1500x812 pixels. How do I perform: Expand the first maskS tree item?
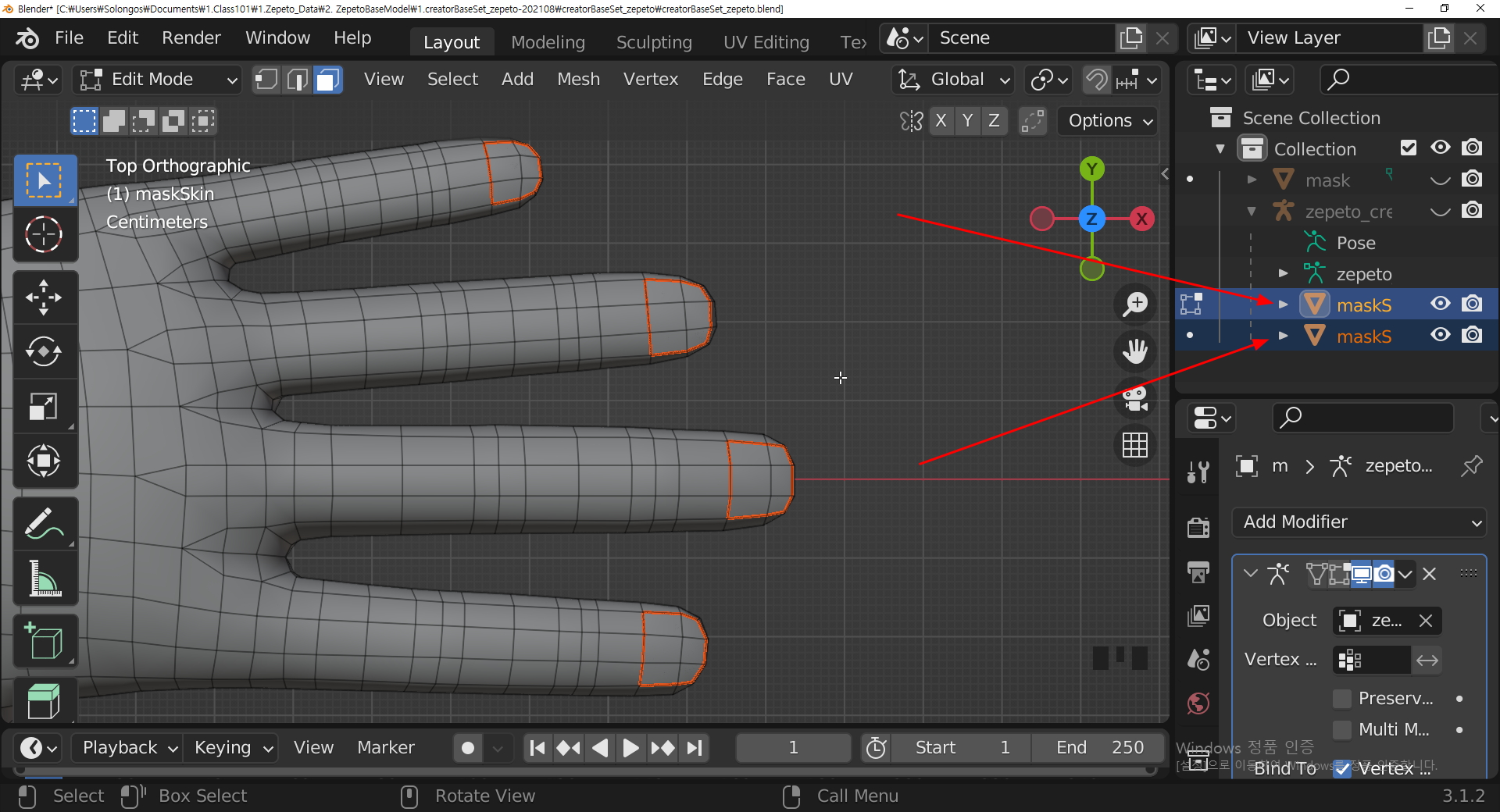point(1283,304)
